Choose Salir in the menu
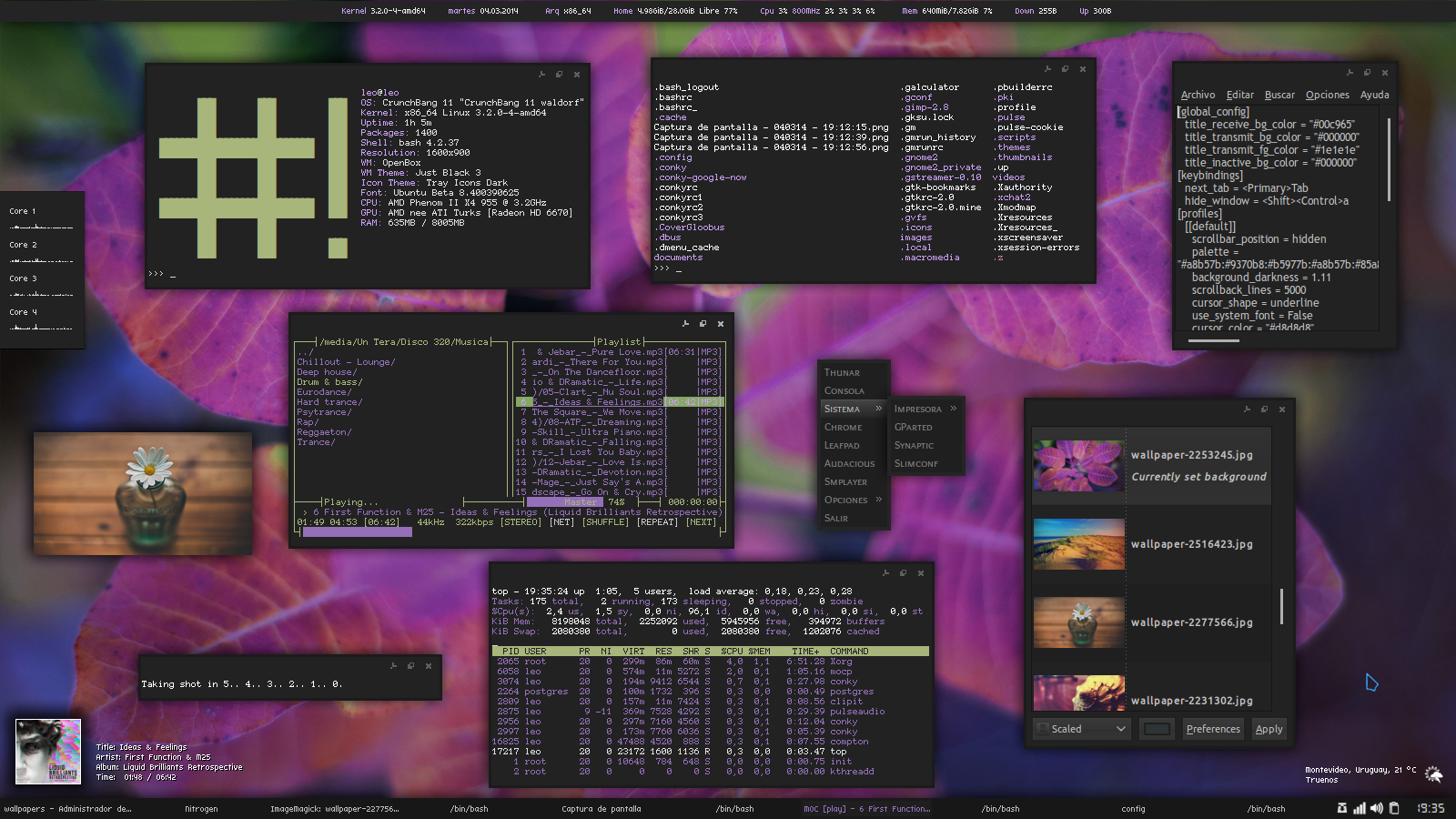Image resolution: width=1456 pixels, height=819 pixels. [854, 518]
